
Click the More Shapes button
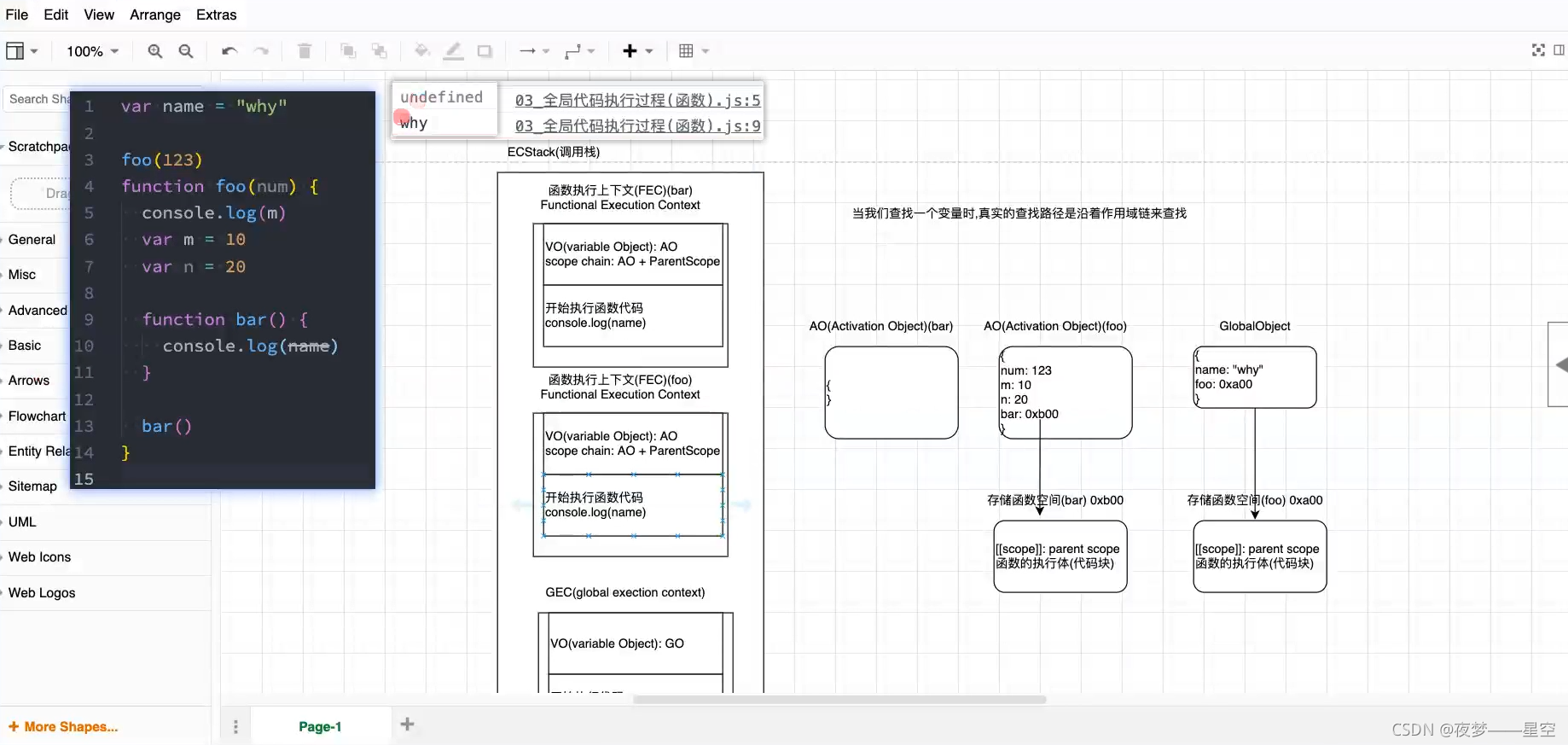coord(63,727)
